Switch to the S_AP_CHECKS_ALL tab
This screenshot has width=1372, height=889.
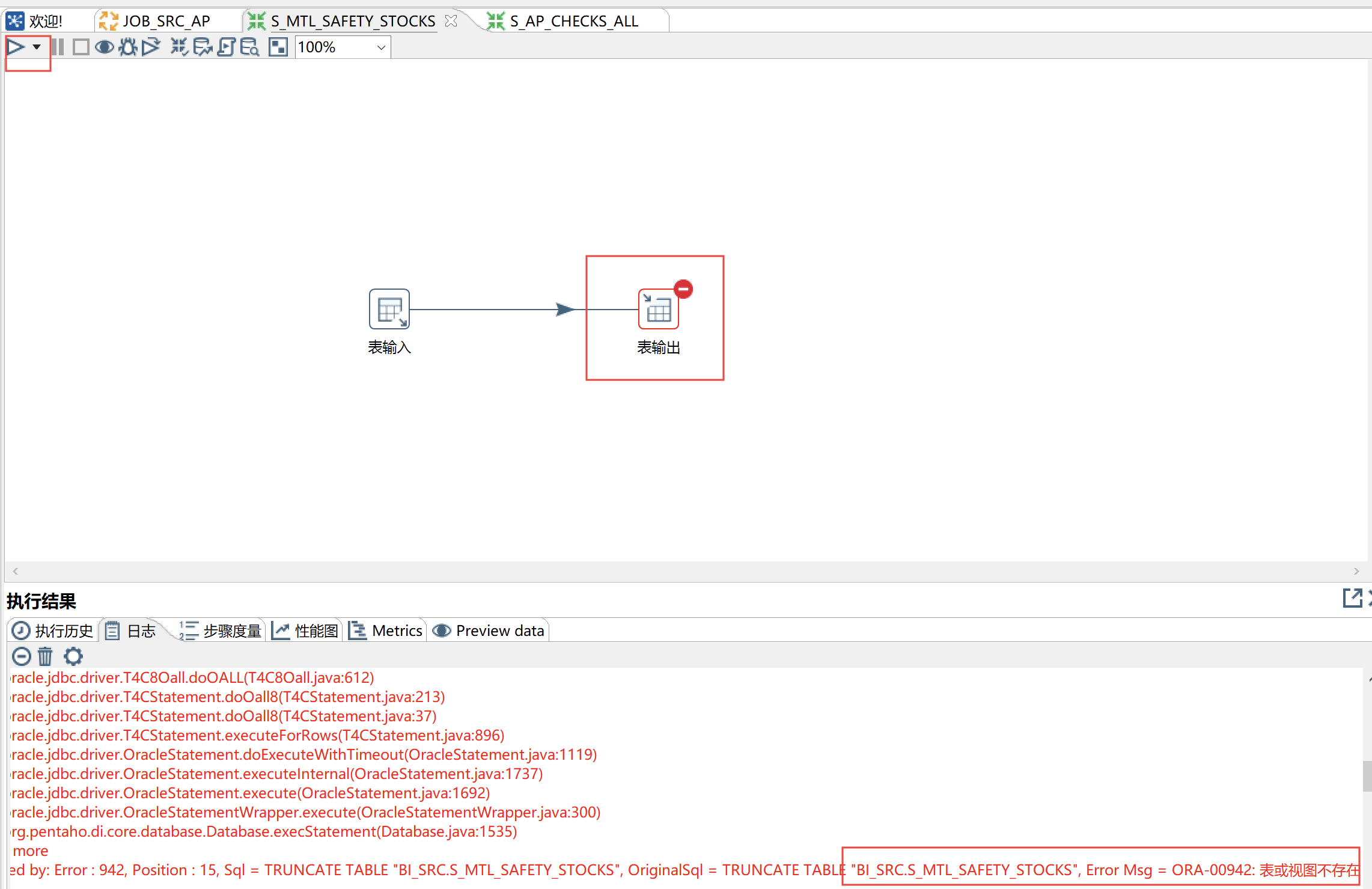pos(573,21)
